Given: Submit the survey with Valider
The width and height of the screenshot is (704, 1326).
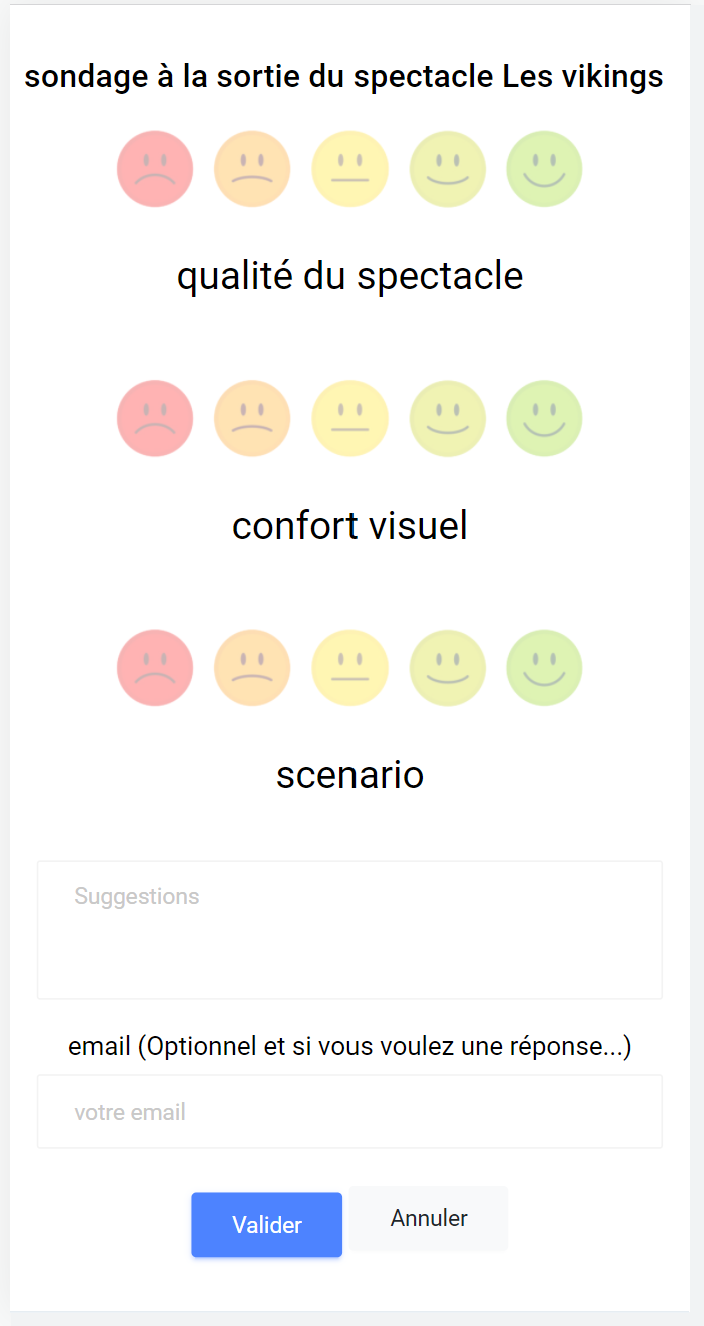Looking at the screenshot, I should coord(267,1225).
